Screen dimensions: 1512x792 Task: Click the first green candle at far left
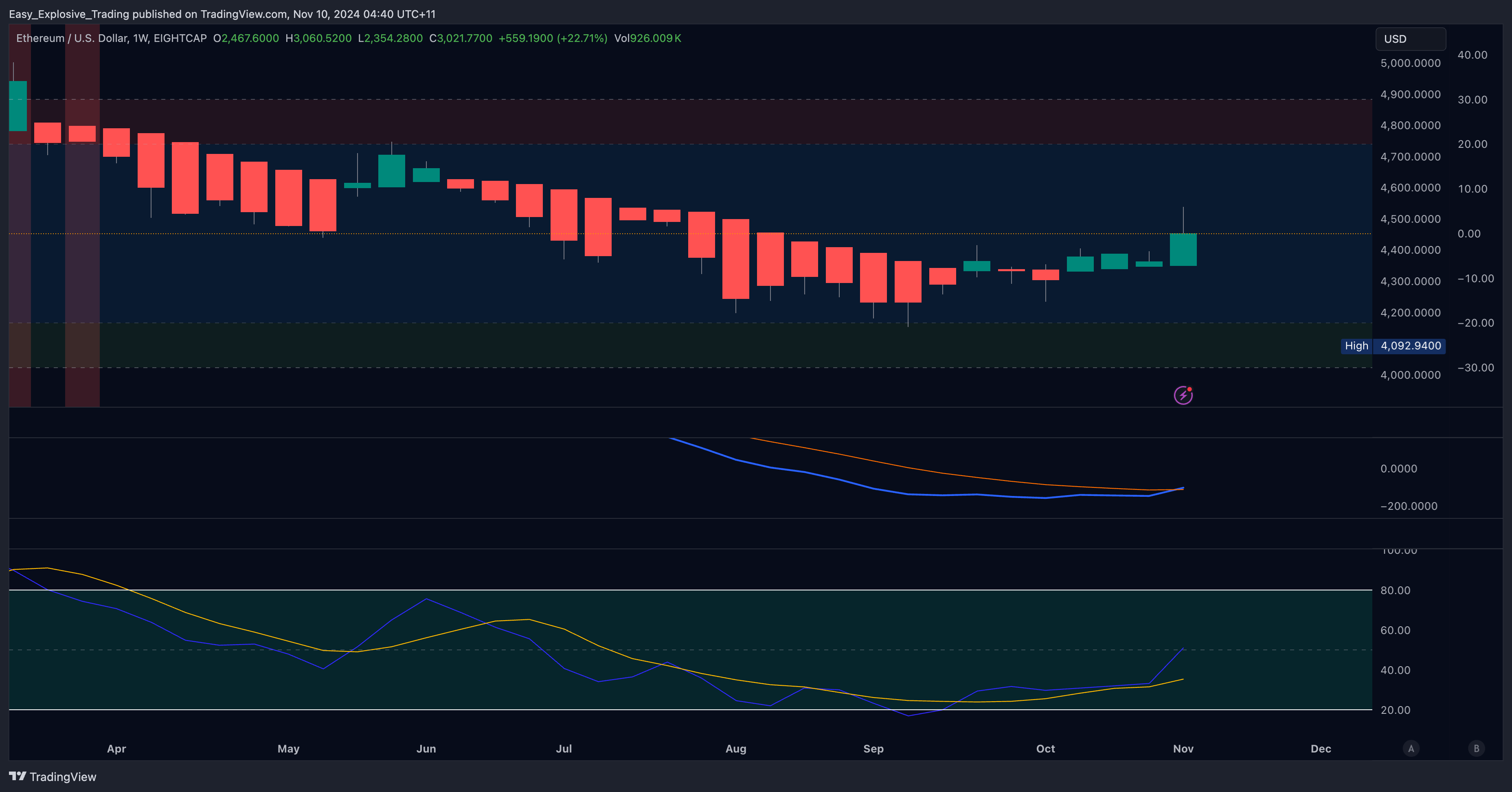(x=18, y=106)
